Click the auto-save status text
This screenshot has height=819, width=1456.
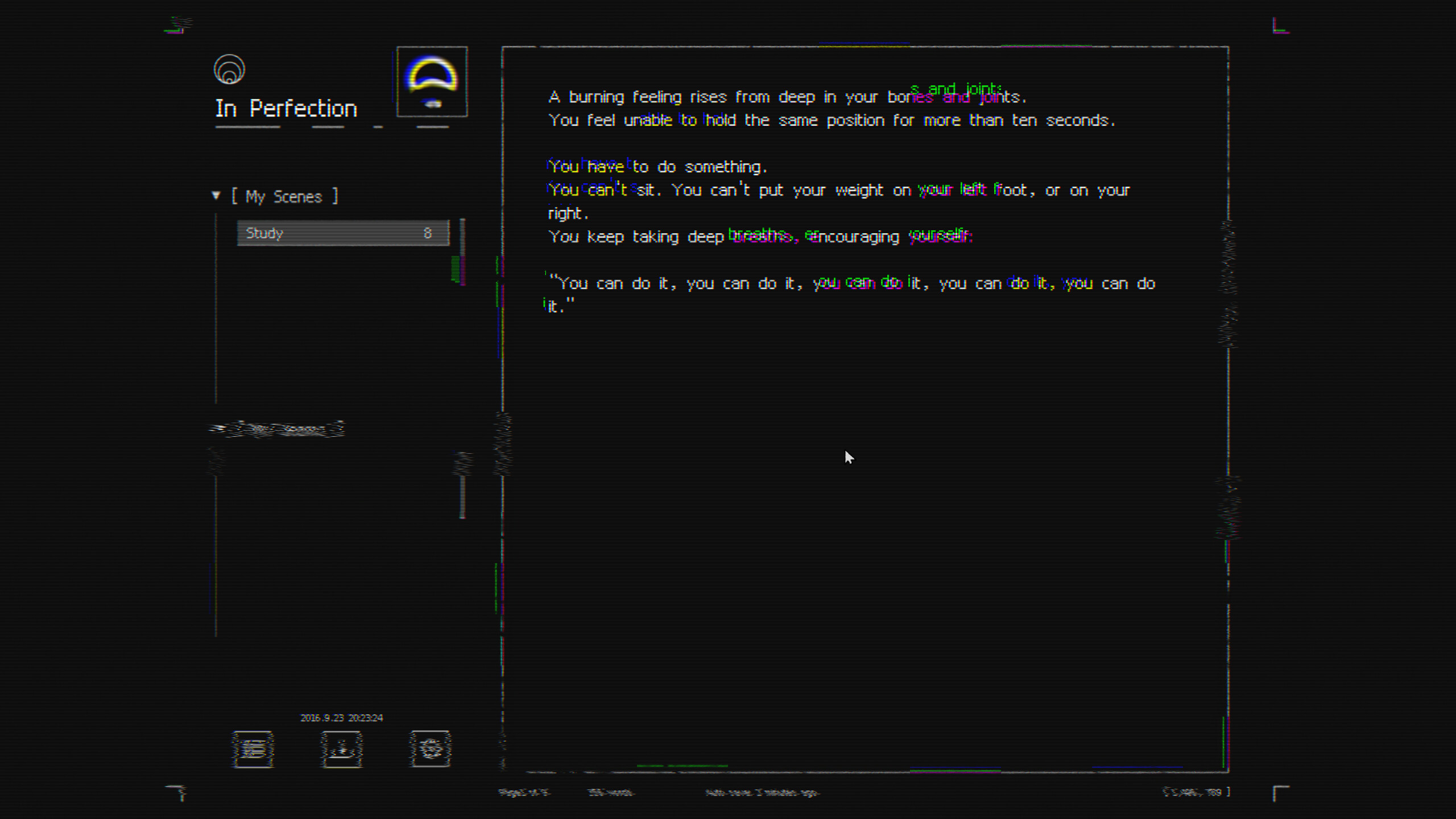tap(762, 792)
